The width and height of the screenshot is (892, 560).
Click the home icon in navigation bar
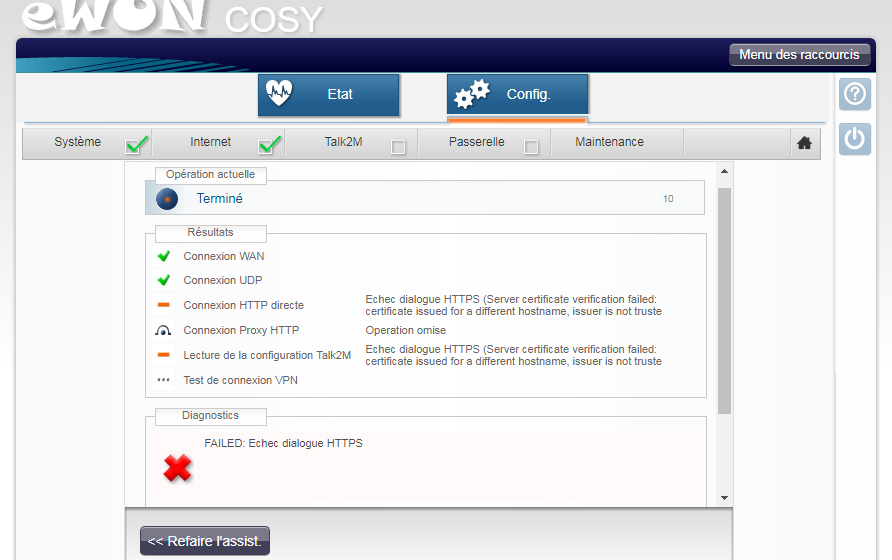[804, 143]
